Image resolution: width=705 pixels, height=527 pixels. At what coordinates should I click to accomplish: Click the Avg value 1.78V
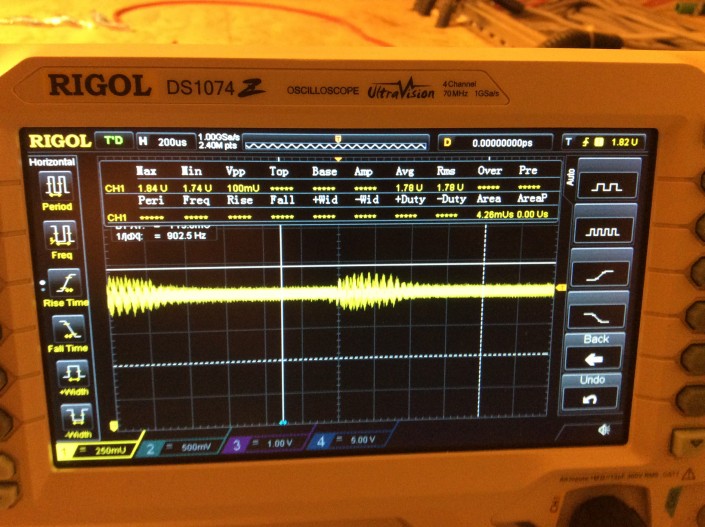point(409,187)
